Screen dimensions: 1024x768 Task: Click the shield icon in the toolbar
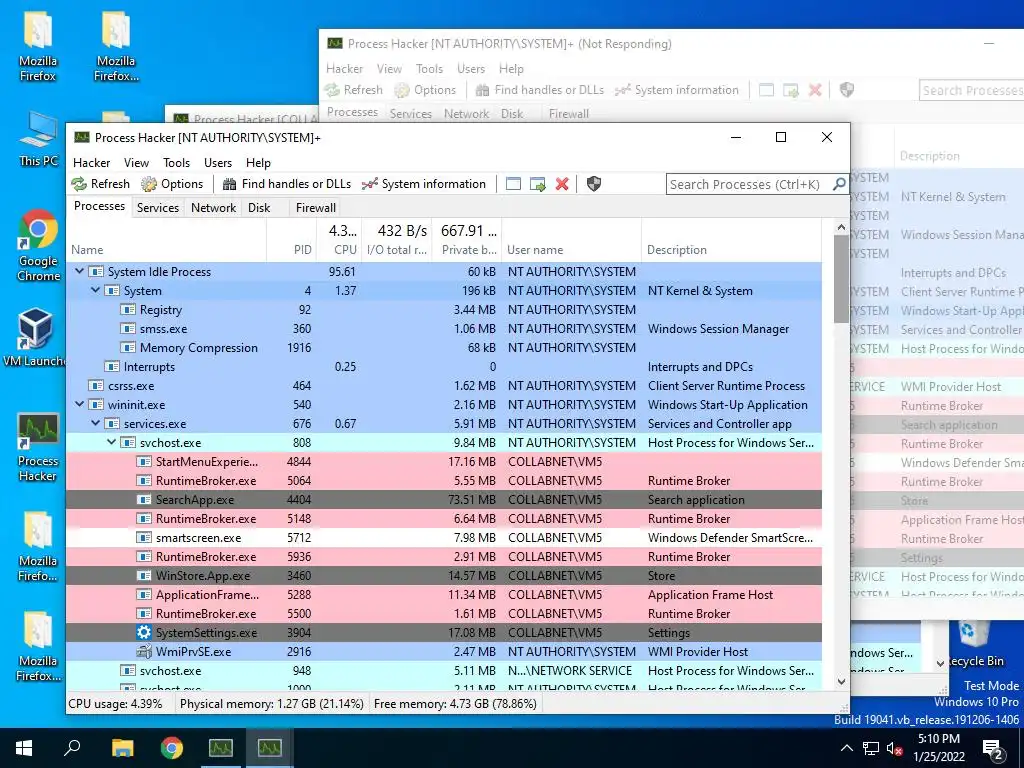coord(594,184)
